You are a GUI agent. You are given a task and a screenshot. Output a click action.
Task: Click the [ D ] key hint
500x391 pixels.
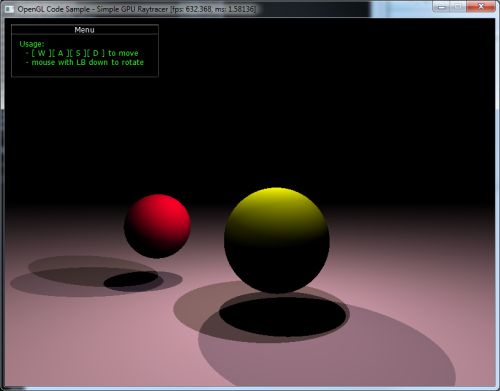coord(96,53)
